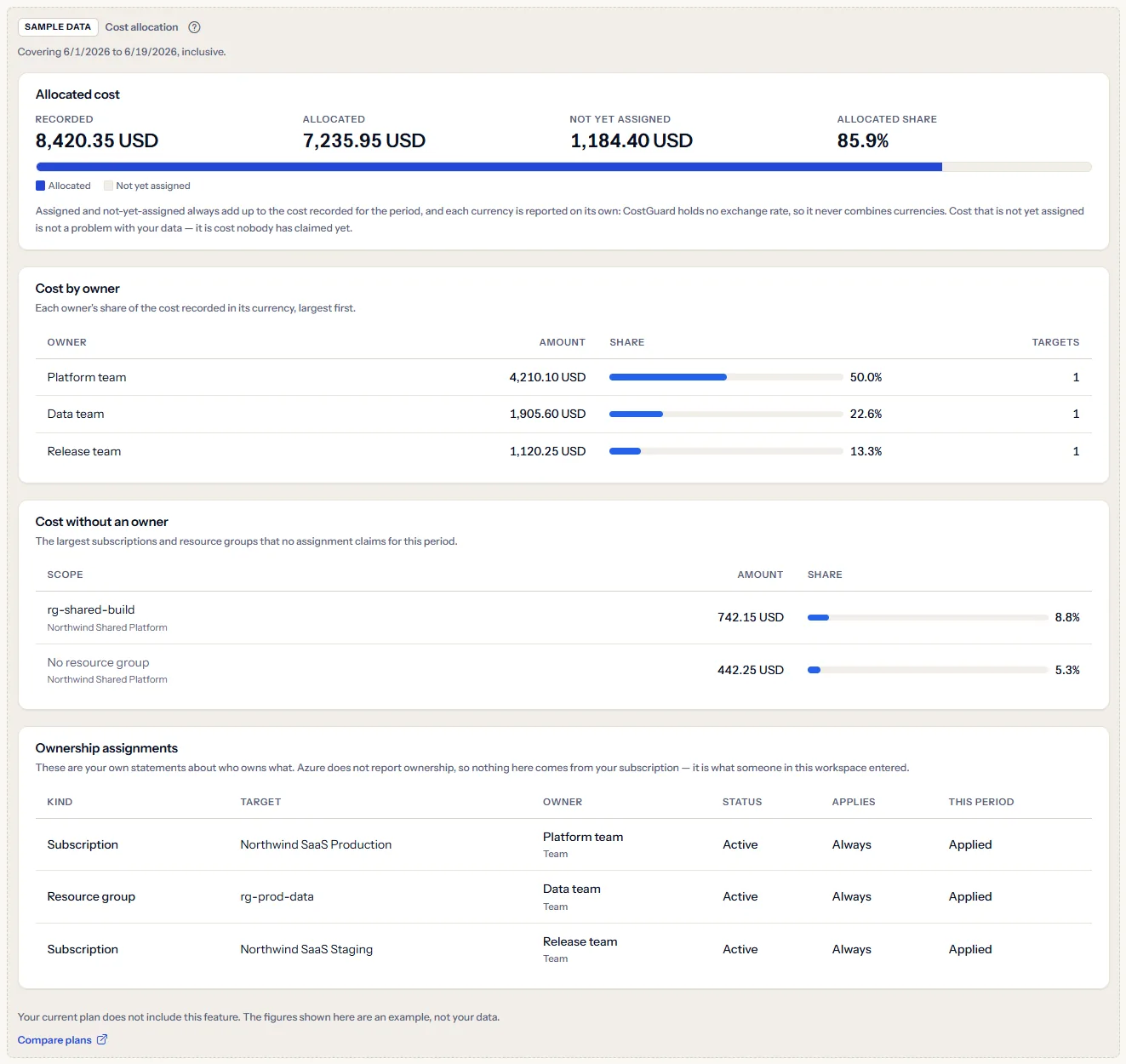Open the help icon beside Cost allocation
1126x1064 pixels.
click(x=194, y=27)
